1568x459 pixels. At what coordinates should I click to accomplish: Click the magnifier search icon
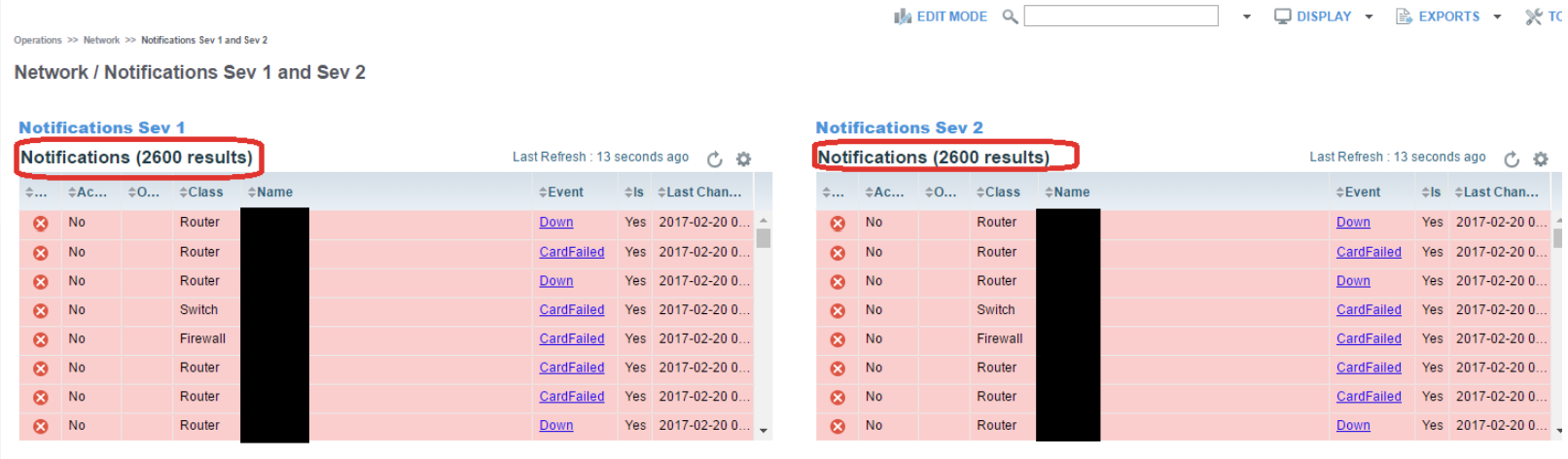coord(1010,17)
